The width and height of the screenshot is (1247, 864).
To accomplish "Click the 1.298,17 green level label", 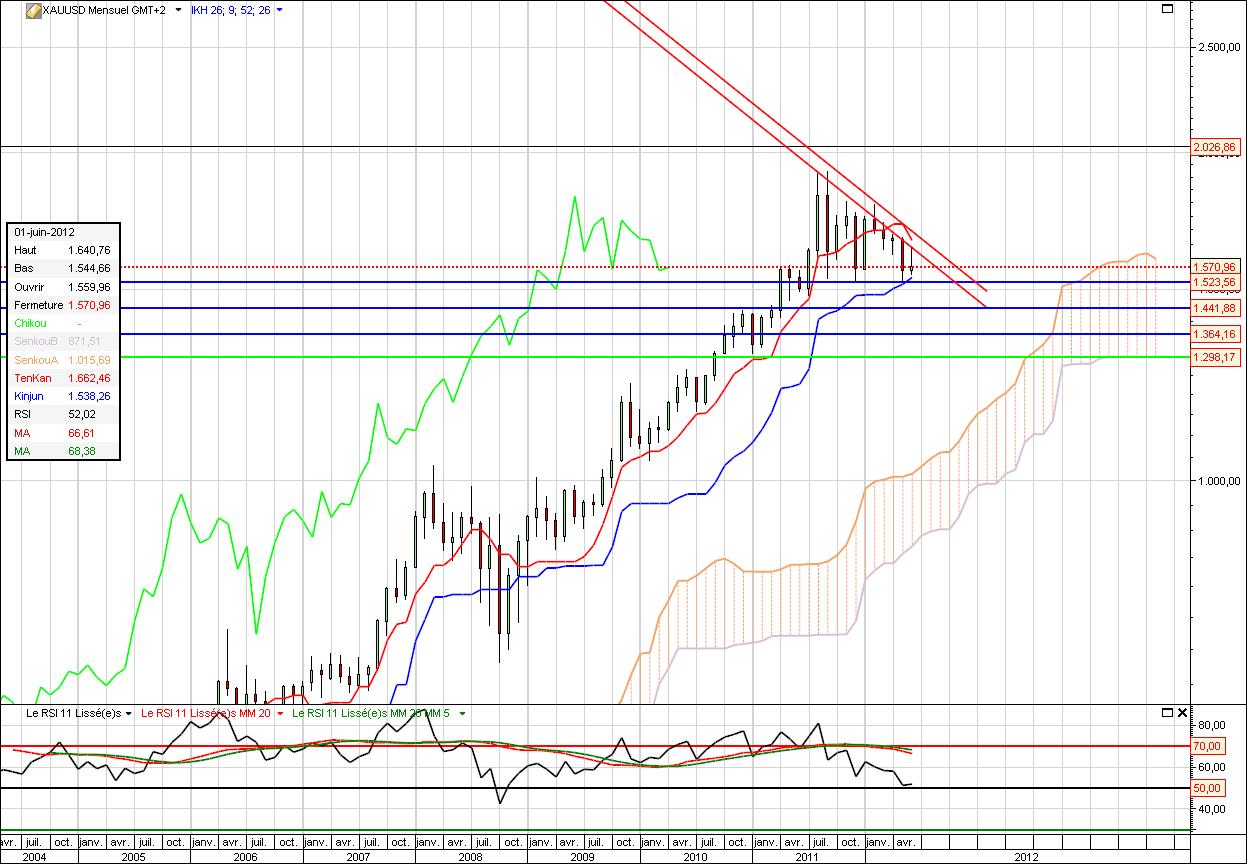I will pos(1215,357).
